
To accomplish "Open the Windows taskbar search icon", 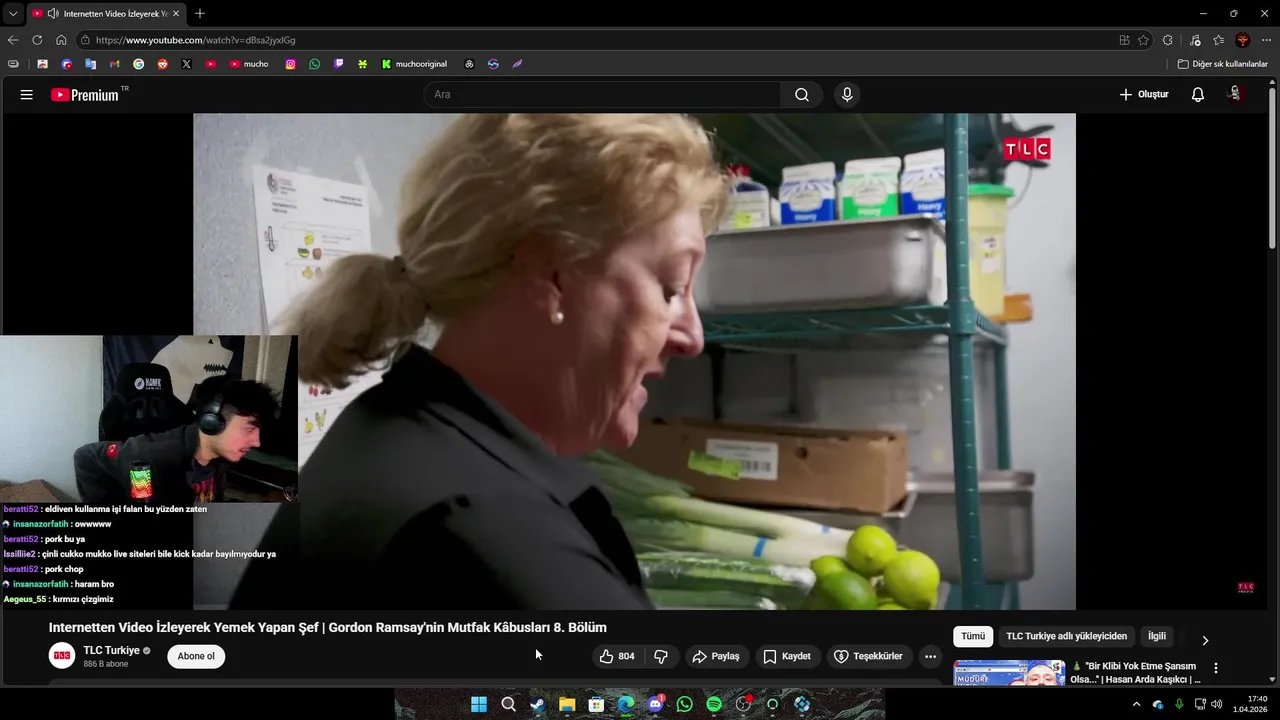I will coord(508,704).
